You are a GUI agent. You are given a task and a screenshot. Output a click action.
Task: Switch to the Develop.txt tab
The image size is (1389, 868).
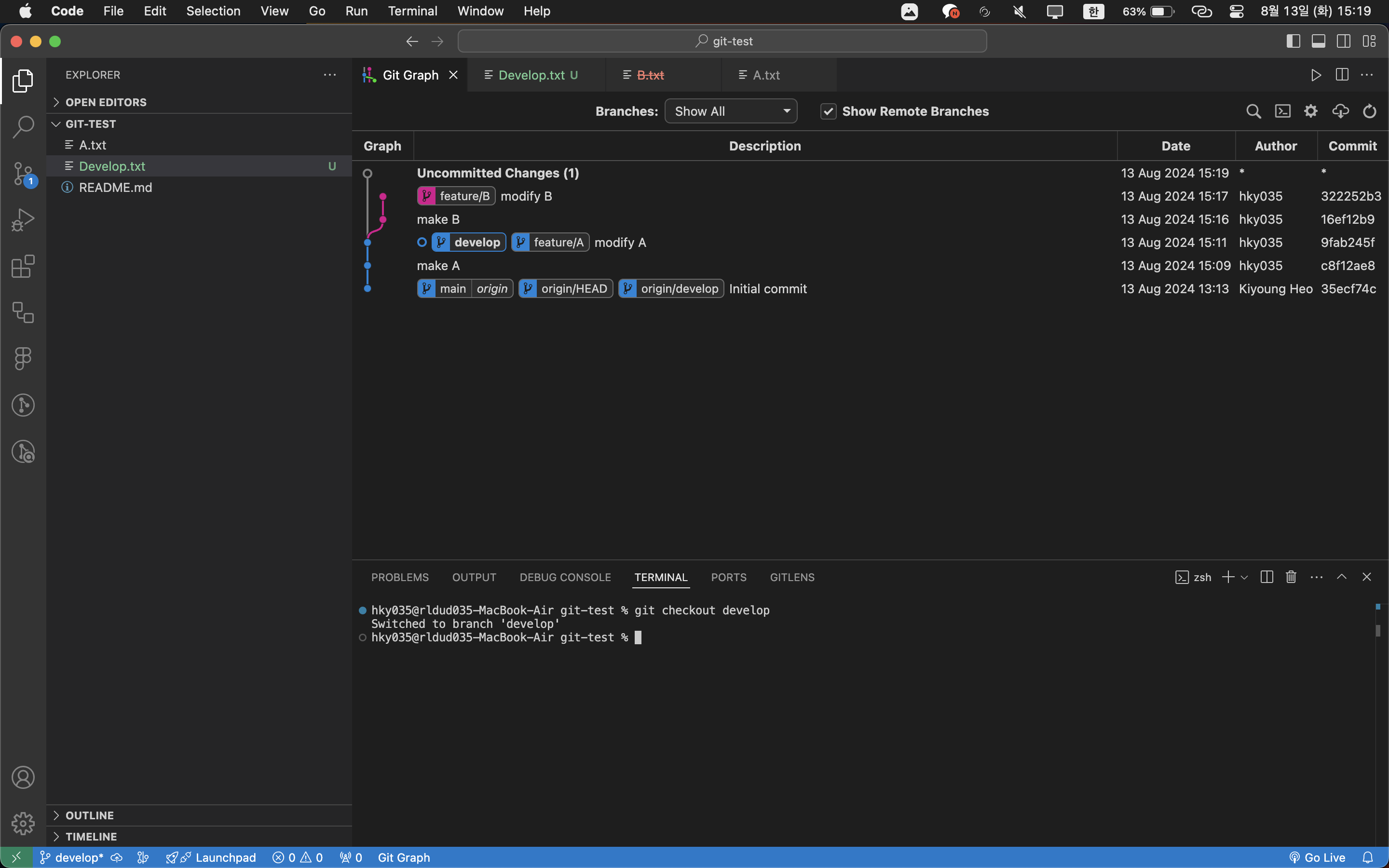tap(537, 75)
